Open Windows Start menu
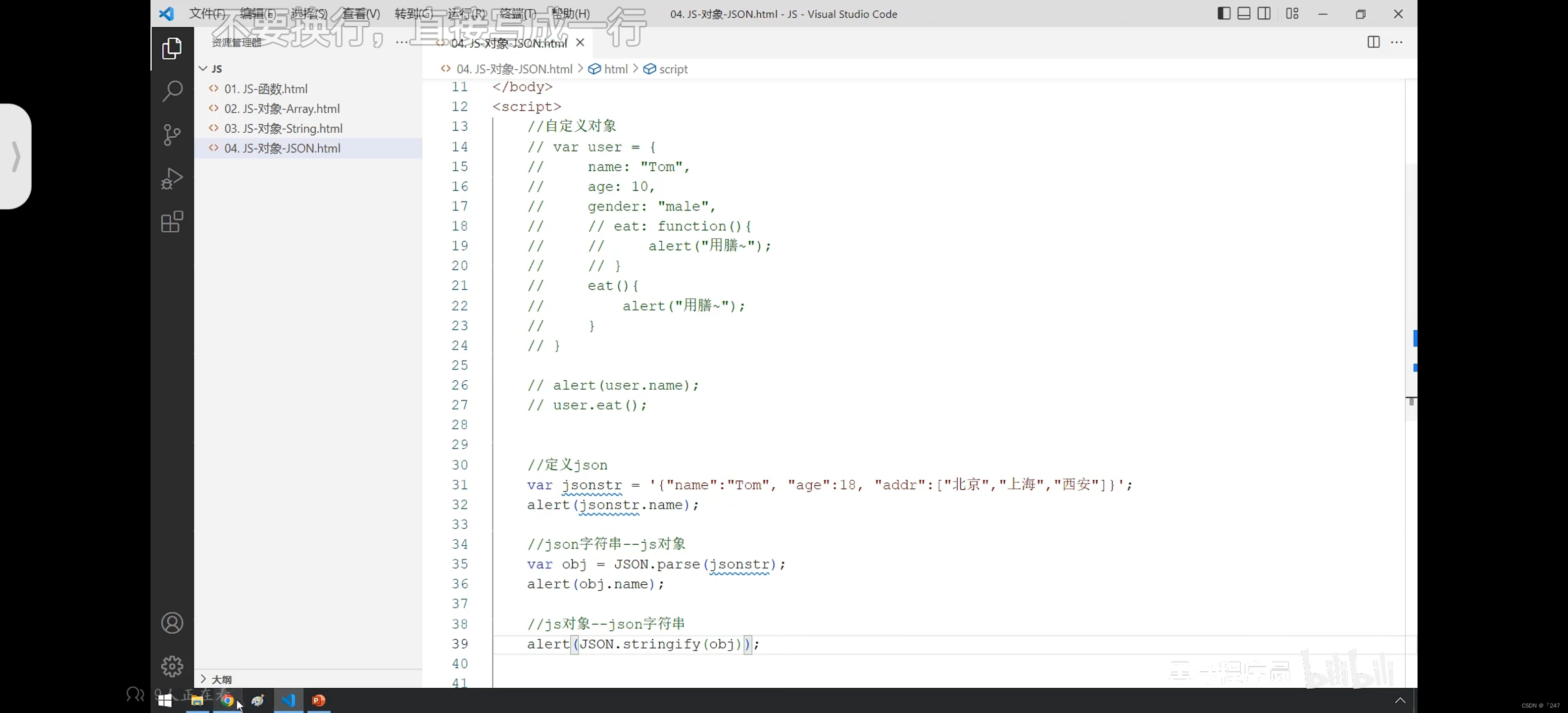The image size is (1568, 713). [x=164, y=701]
